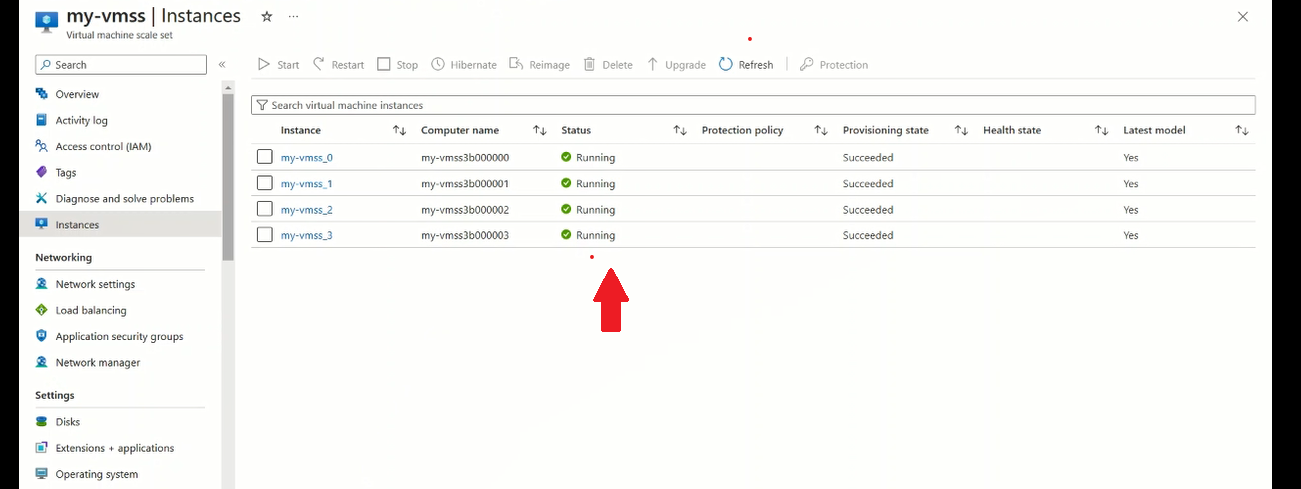Click the Start toolbar button
The width and height of the screenshot is (1301, 489).
279,65
